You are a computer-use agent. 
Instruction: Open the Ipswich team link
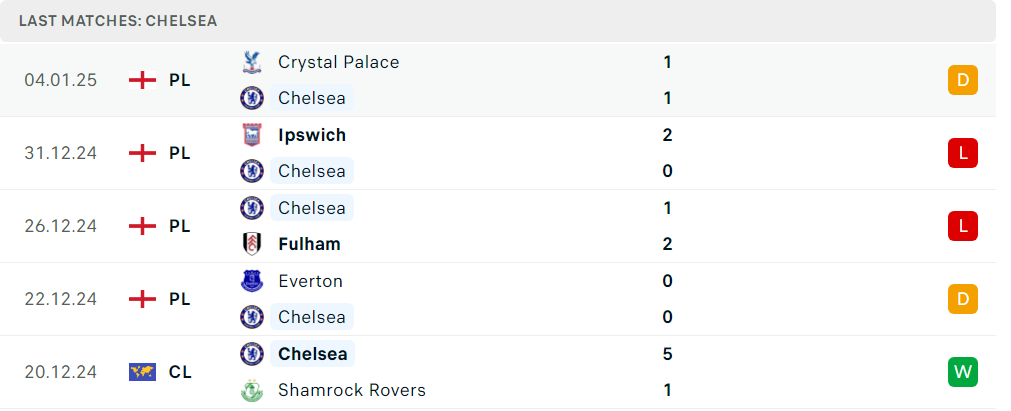click(x=312, y=135)
